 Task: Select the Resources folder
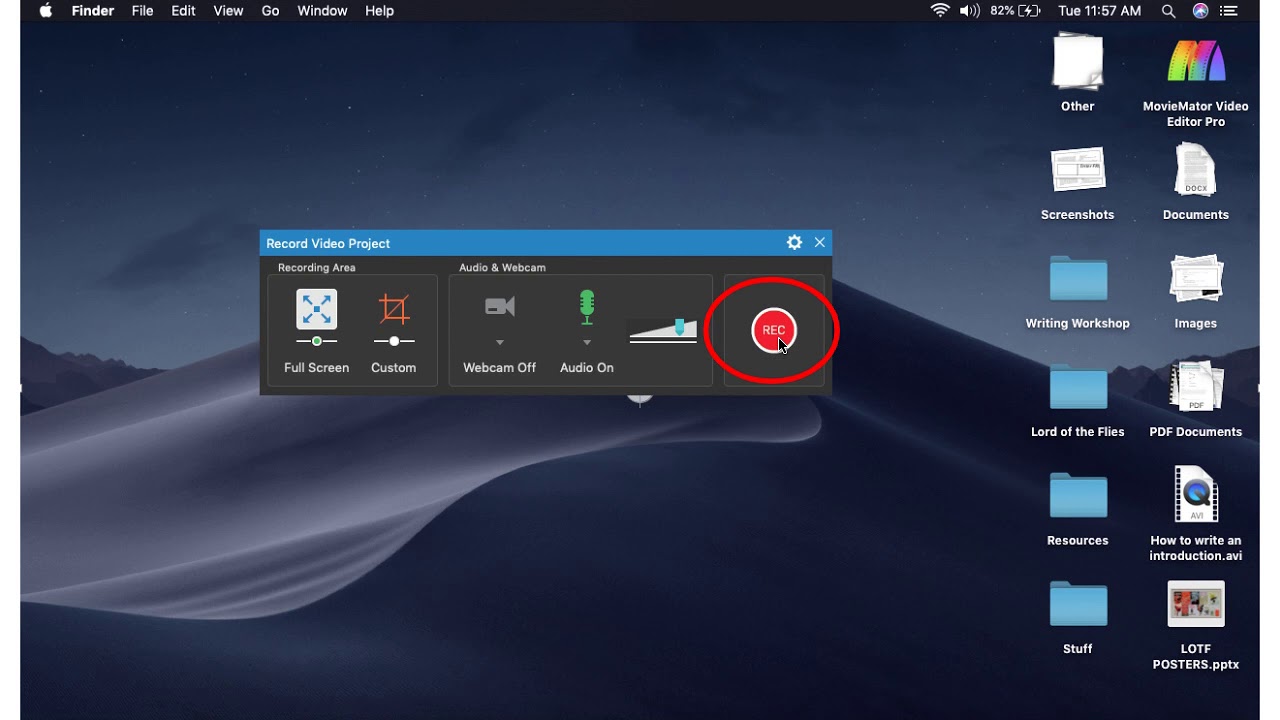[1078, 510]
